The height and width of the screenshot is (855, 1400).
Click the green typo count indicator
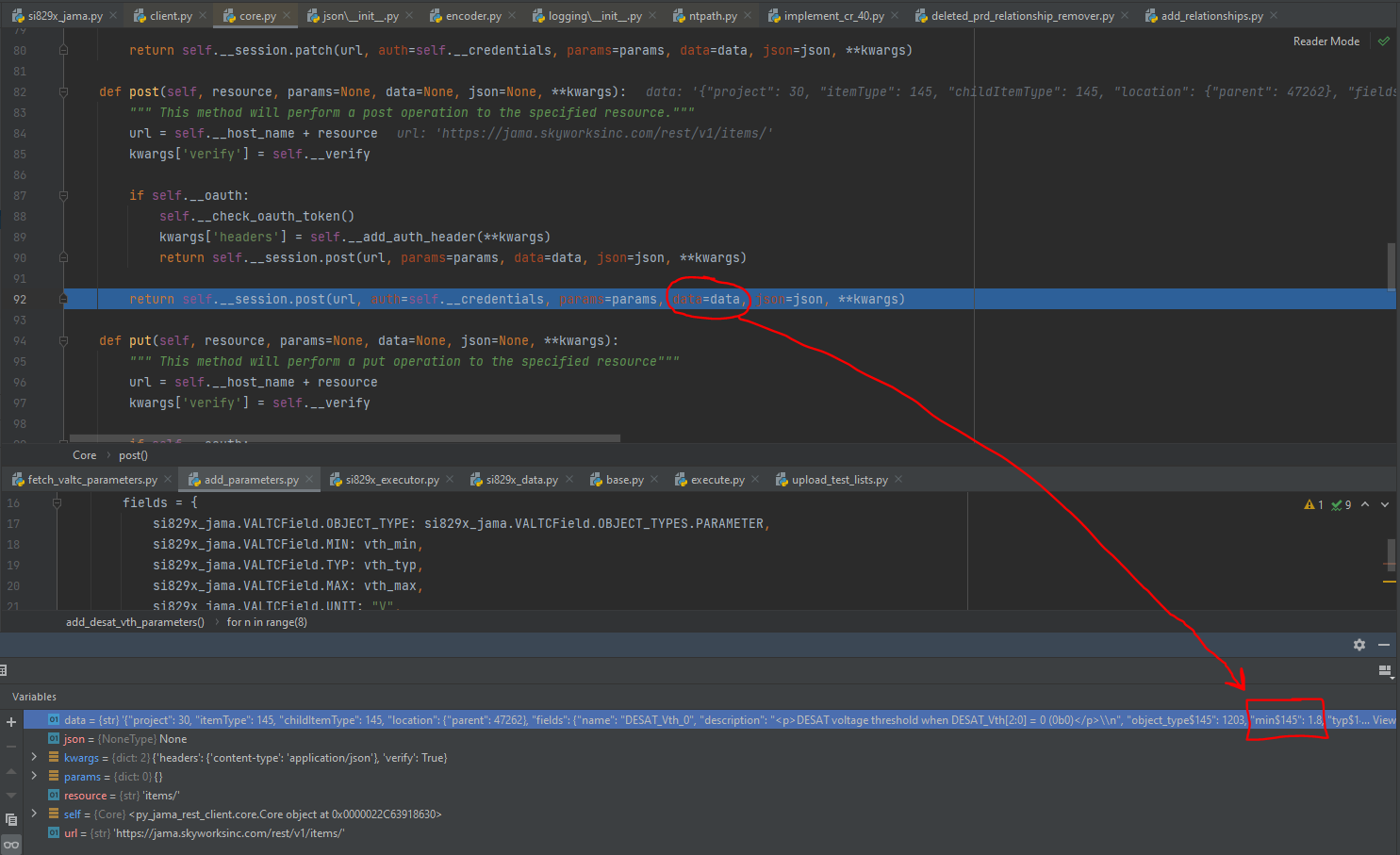pyautogui.click(x=1336, y=505)
